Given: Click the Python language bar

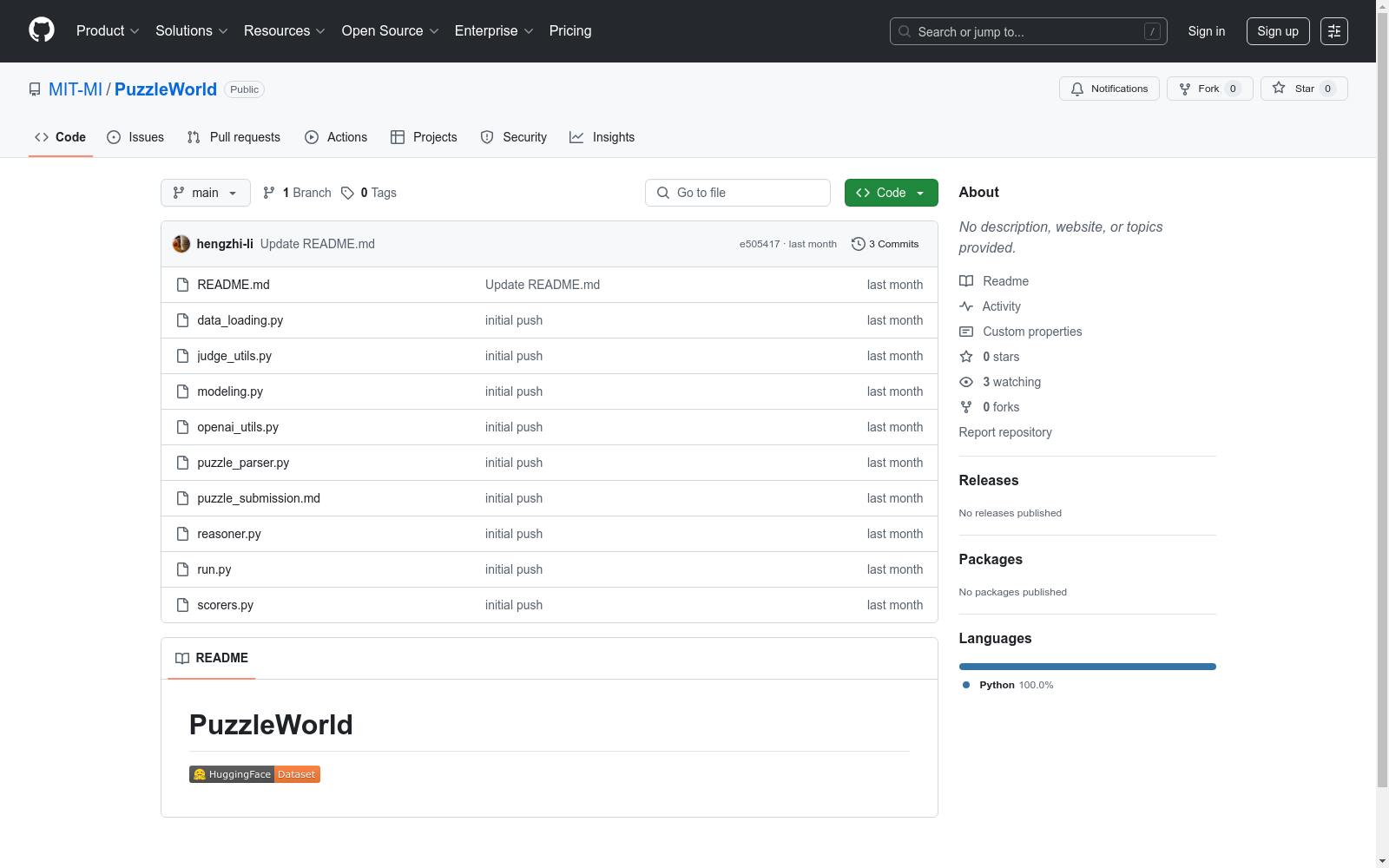Looking at the screenshot, I should coord(1088,667).
